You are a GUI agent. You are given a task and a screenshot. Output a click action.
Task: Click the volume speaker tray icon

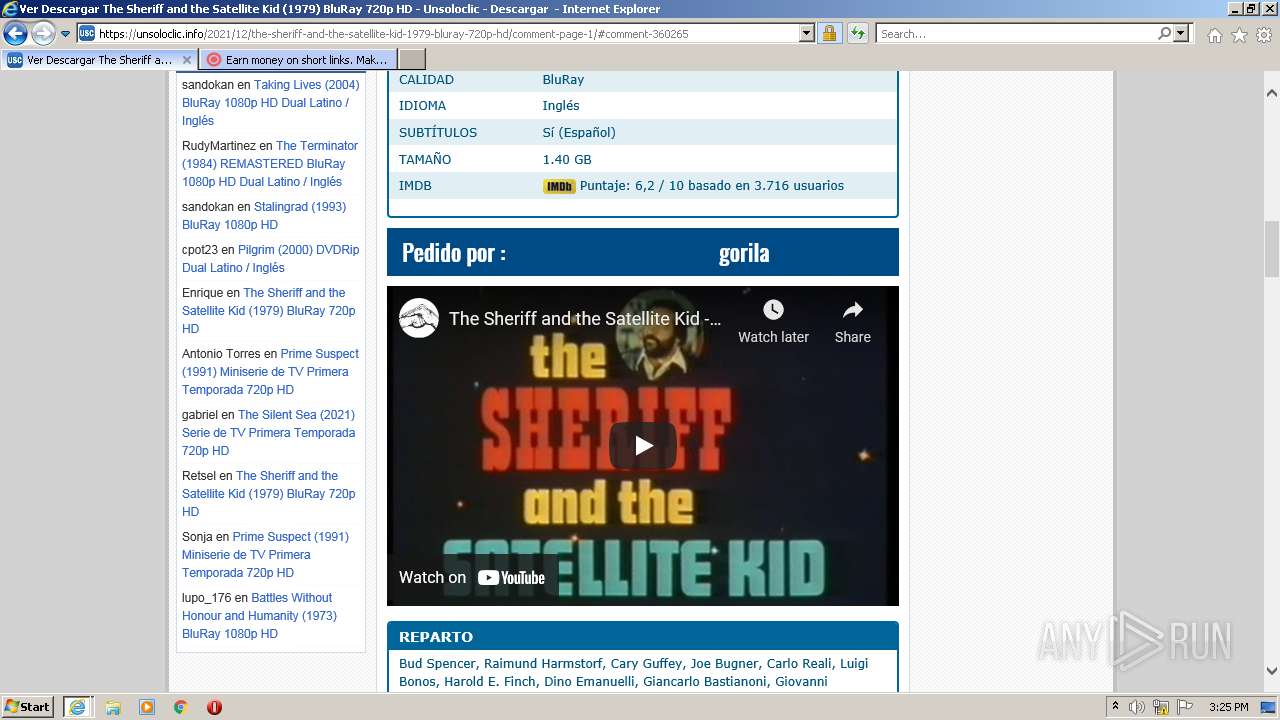(1137, 707)
